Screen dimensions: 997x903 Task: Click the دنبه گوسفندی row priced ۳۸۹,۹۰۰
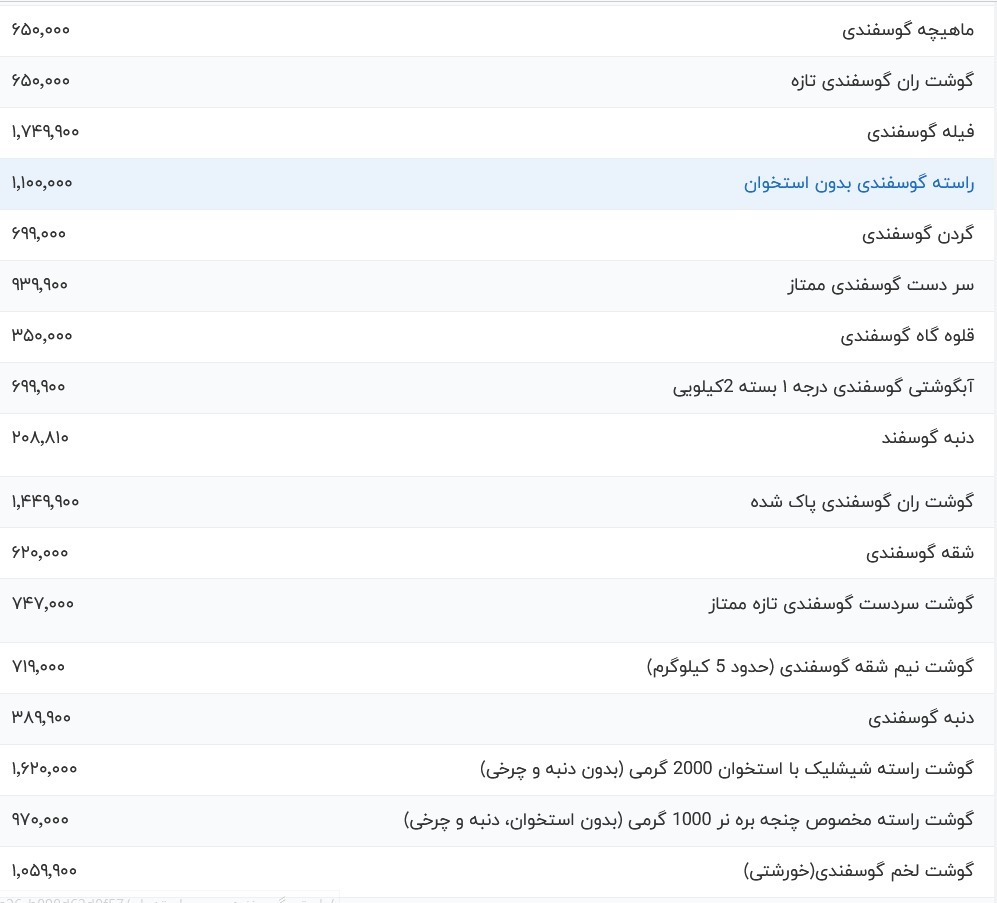pyautogui.click(x=500, y=718)
